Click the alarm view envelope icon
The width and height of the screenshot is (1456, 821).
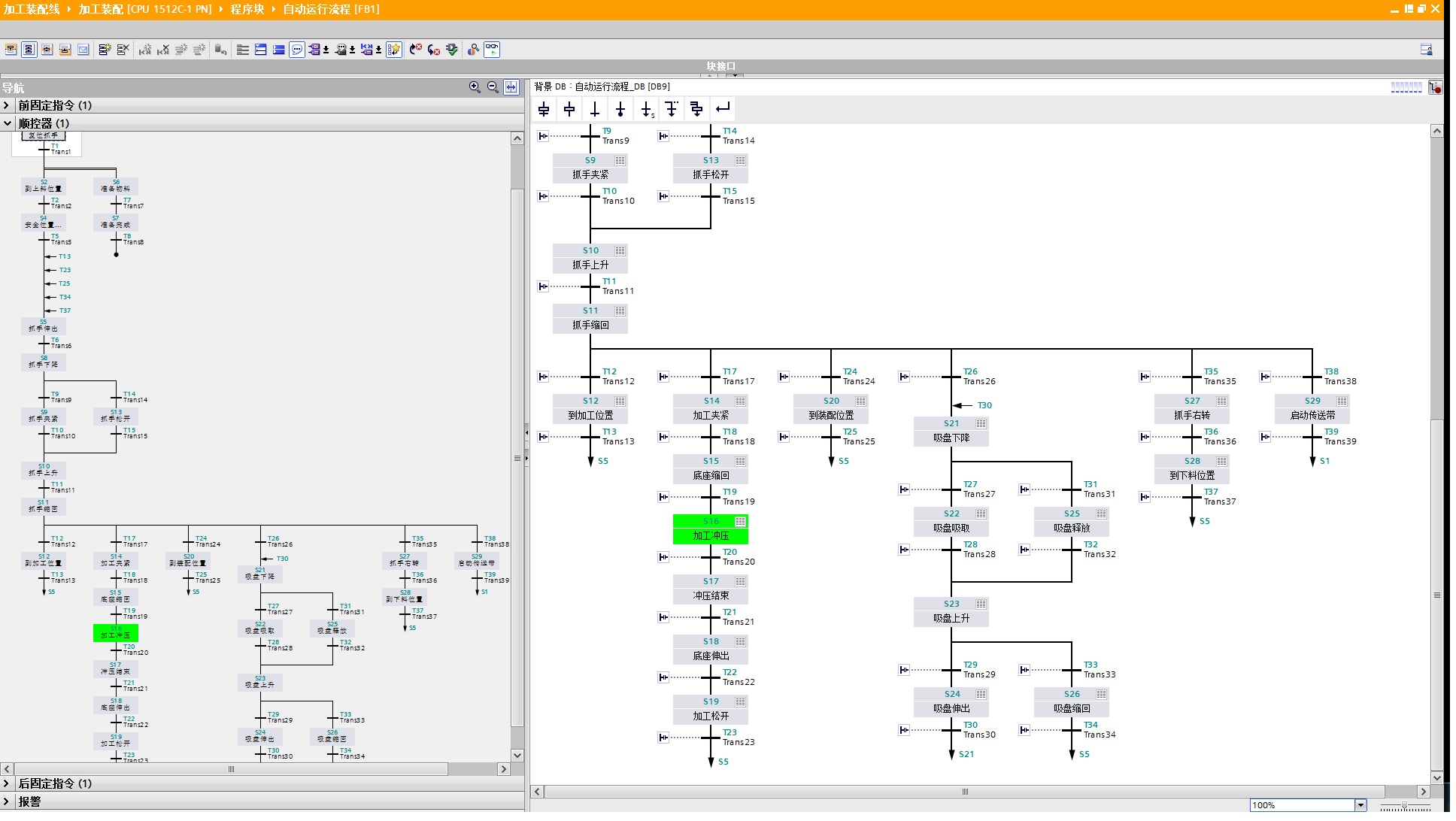(83, 50)
